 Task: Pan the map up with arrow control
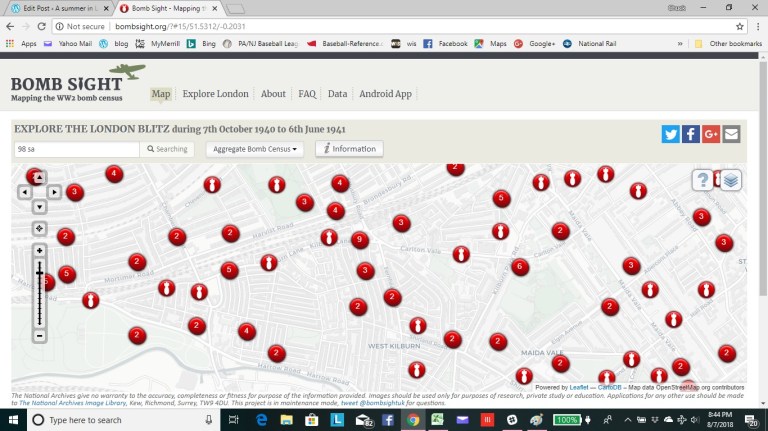(39, 177)
